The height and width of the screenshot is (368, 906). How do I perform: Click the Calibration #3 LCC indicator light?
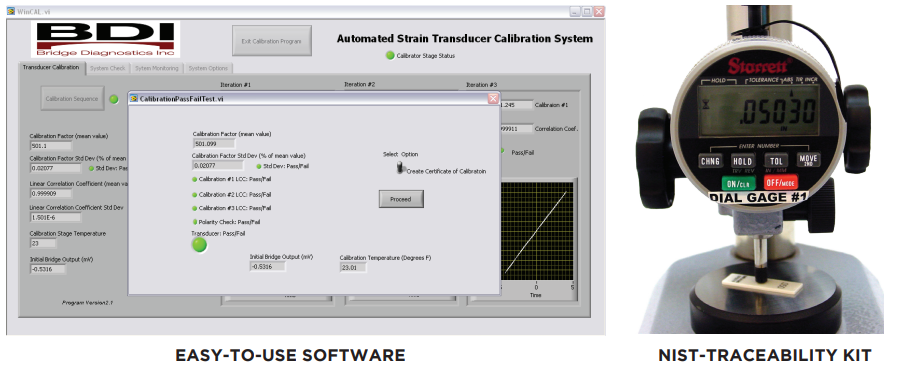point(195,208)
